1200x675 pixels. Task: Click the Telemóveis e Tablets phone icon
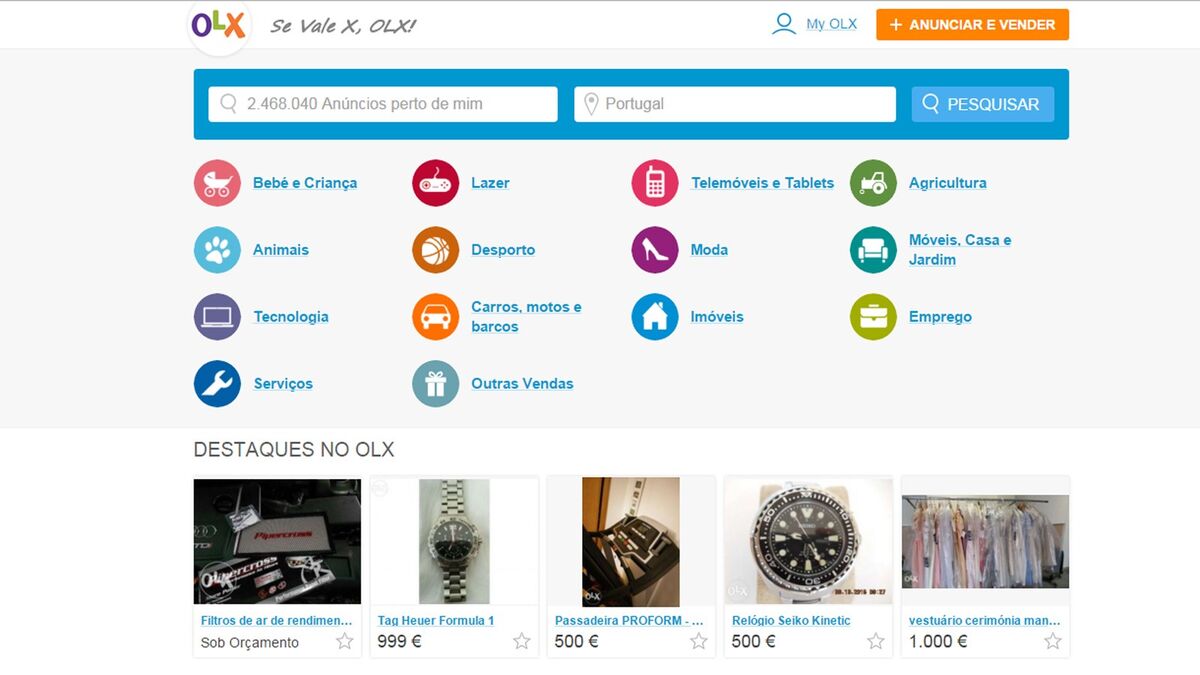655,183
